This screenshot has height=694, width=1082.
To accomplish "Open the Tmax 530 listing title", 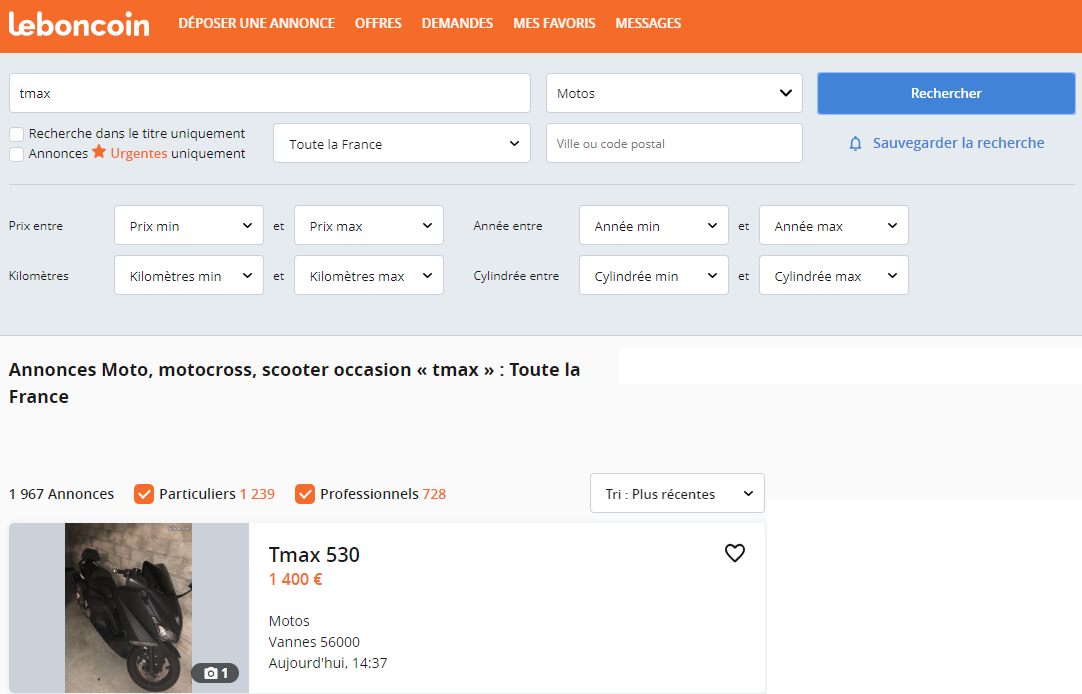I will tap(314, 555).
